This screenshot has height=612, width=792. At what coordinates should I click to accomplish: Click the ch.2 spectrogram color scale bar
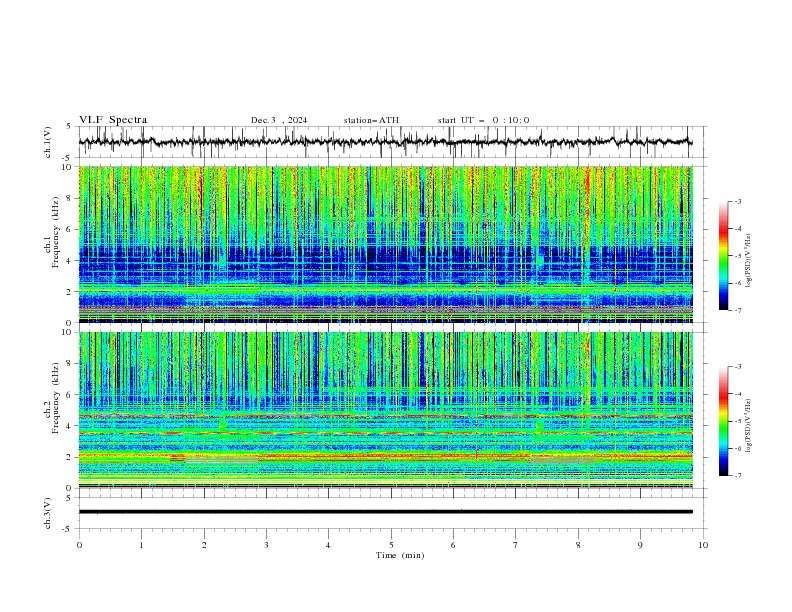tap(724, 421)
